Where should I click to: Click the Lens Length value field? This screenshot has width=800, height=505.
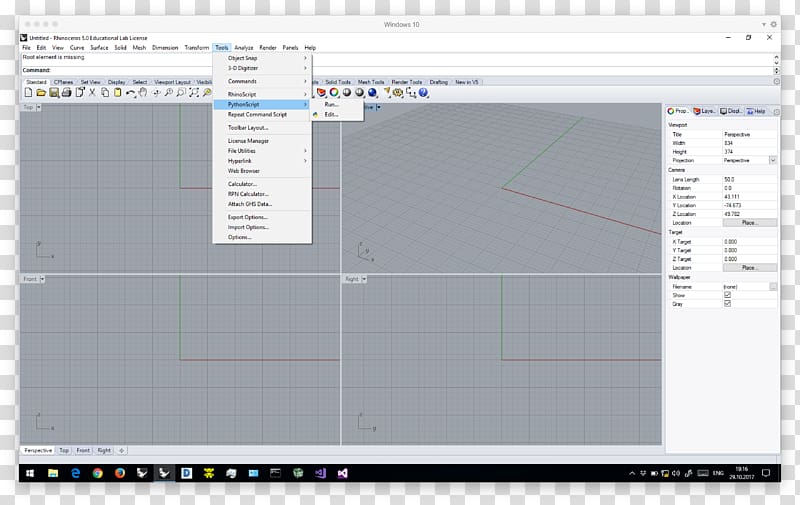pos(749,180)
